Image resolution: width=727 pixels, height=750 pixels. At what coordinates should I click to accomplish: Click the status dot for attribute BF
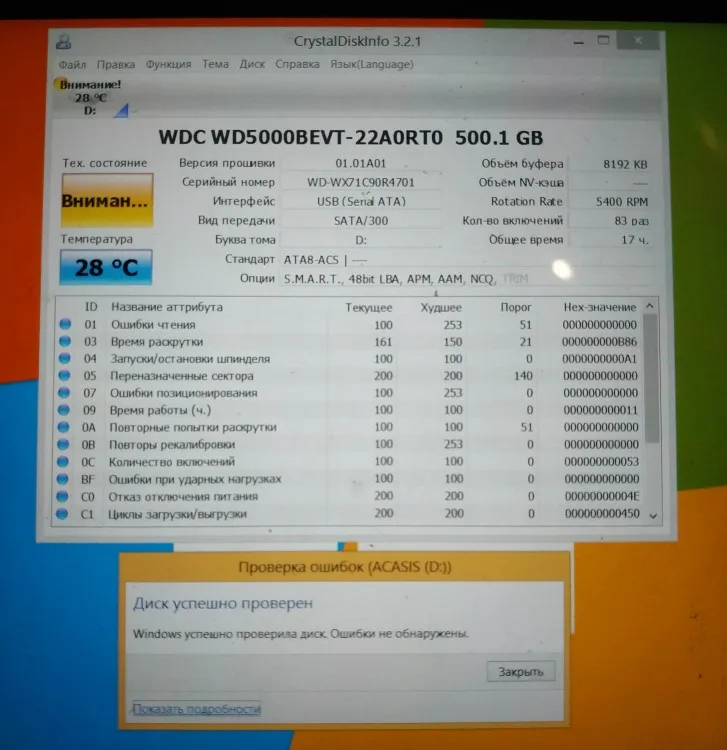click(x=62, y=479)
